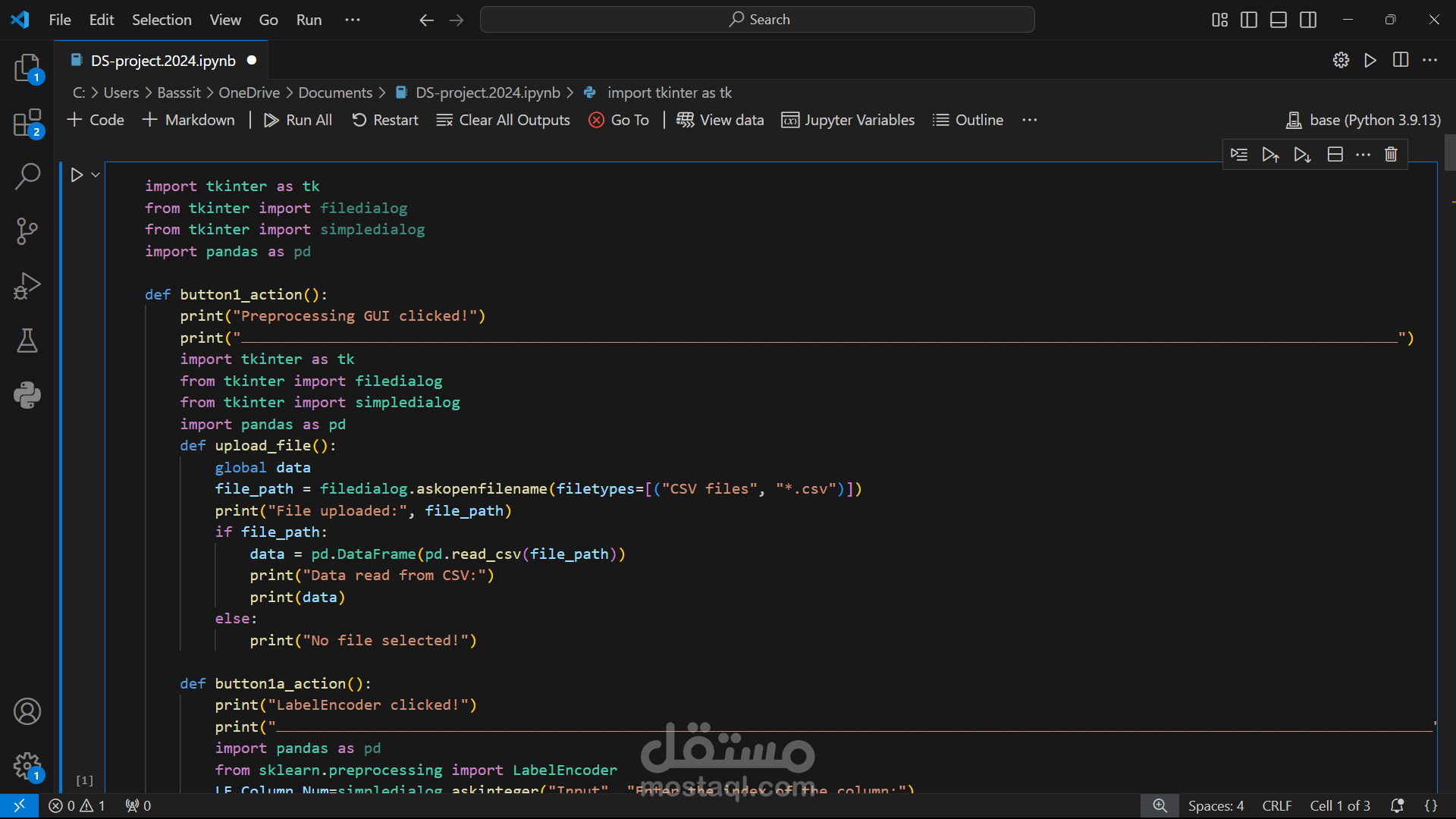Customize layout from title bar
The image size is (1456, 819).
pos(1219,20)
